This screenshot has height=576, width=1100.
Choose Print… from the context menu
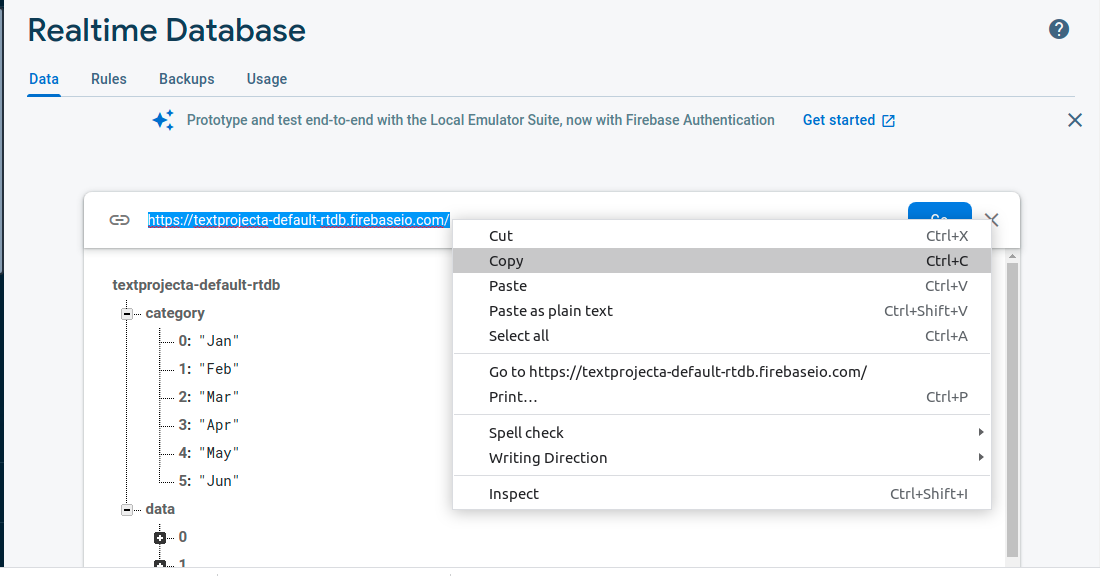(722, 397)
